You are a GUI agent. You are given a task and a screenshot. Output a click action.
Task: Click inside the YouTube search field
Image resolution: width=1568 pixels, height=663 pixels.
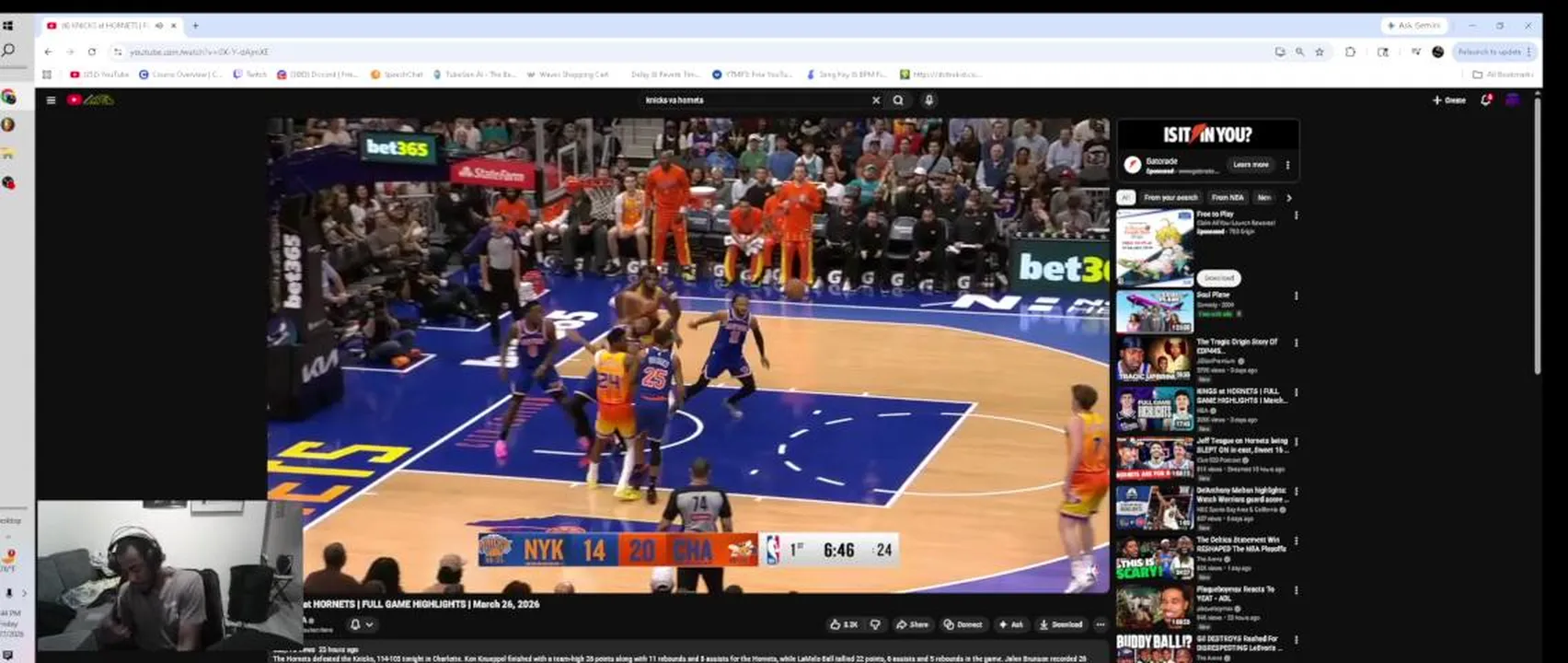click(x=755, y=100)
